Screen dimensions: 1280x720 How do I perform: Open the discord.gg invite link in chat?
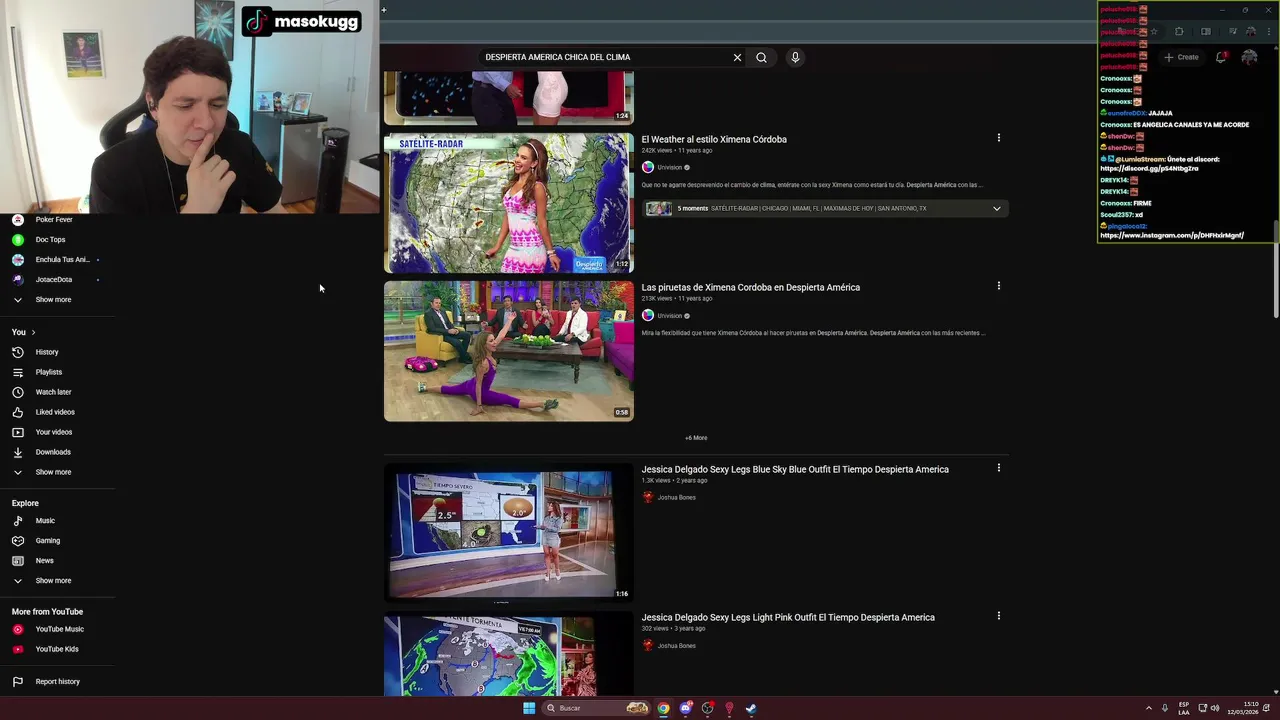[1149, 169]
